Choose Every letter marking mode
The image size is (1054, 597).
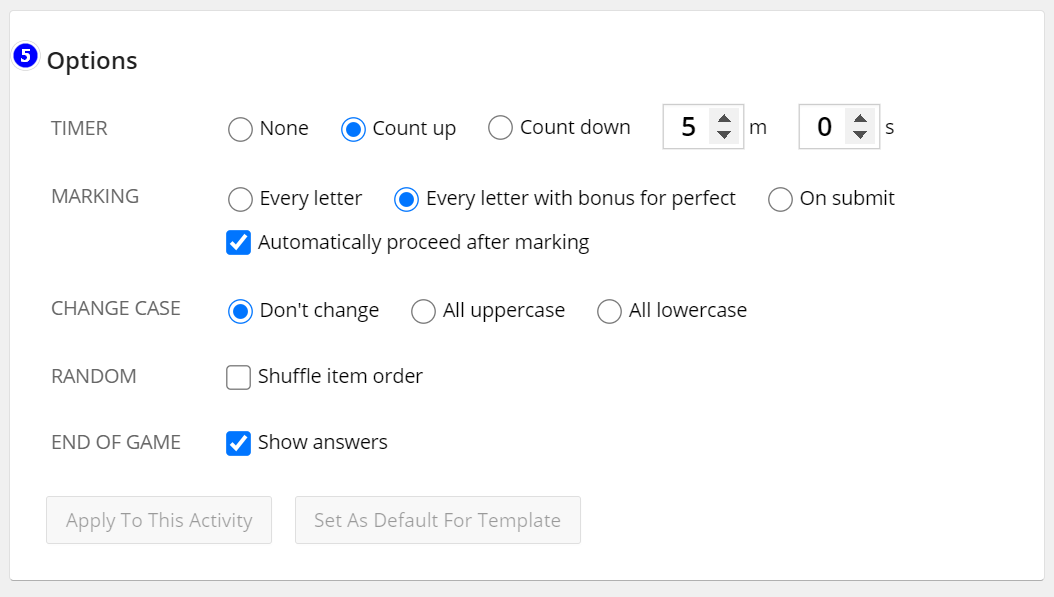point(240,199)
